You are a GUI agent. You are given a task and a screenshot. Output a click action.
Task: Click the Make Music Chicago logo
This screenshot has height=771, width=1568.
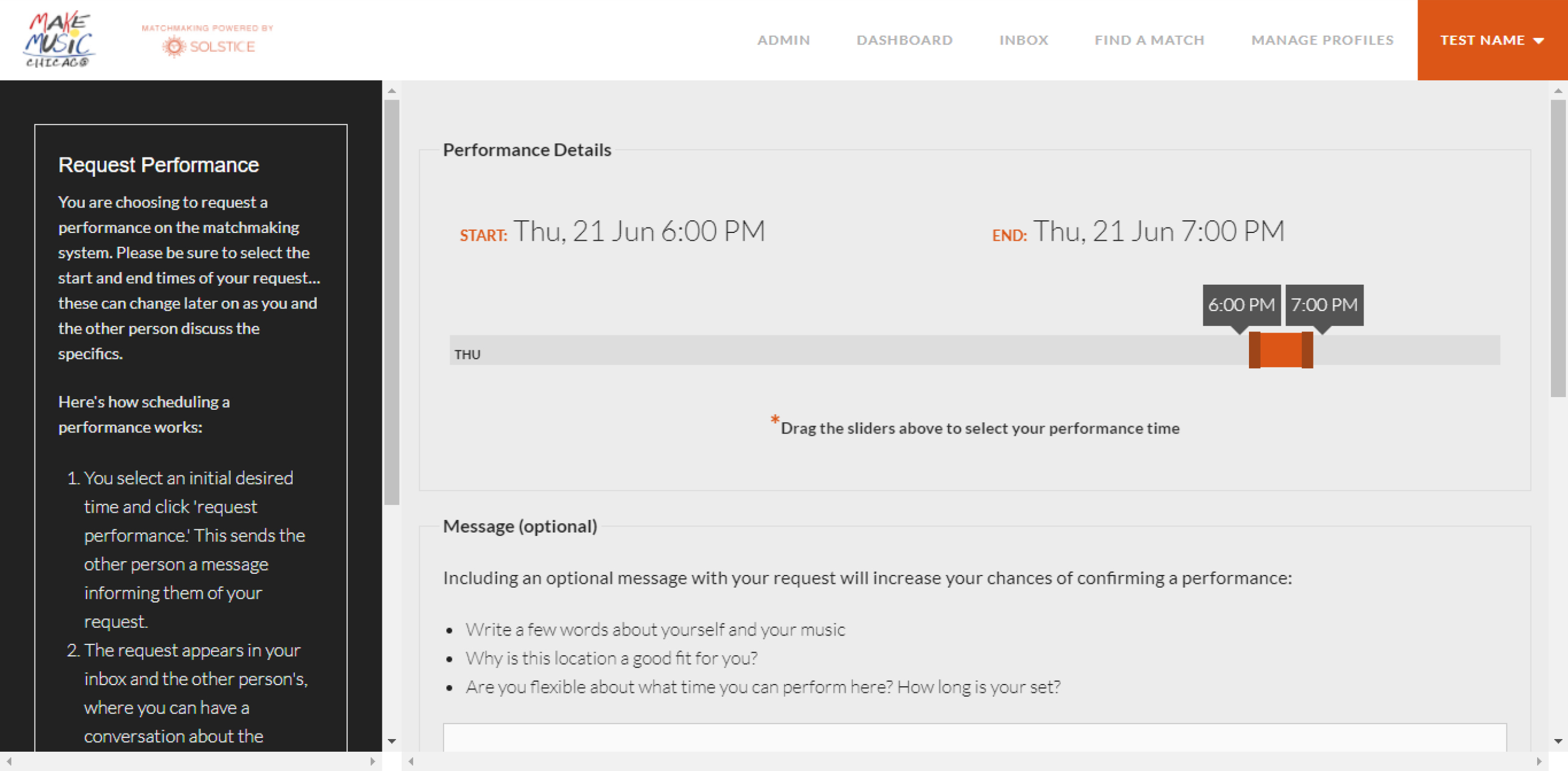(x=60, y=40)
